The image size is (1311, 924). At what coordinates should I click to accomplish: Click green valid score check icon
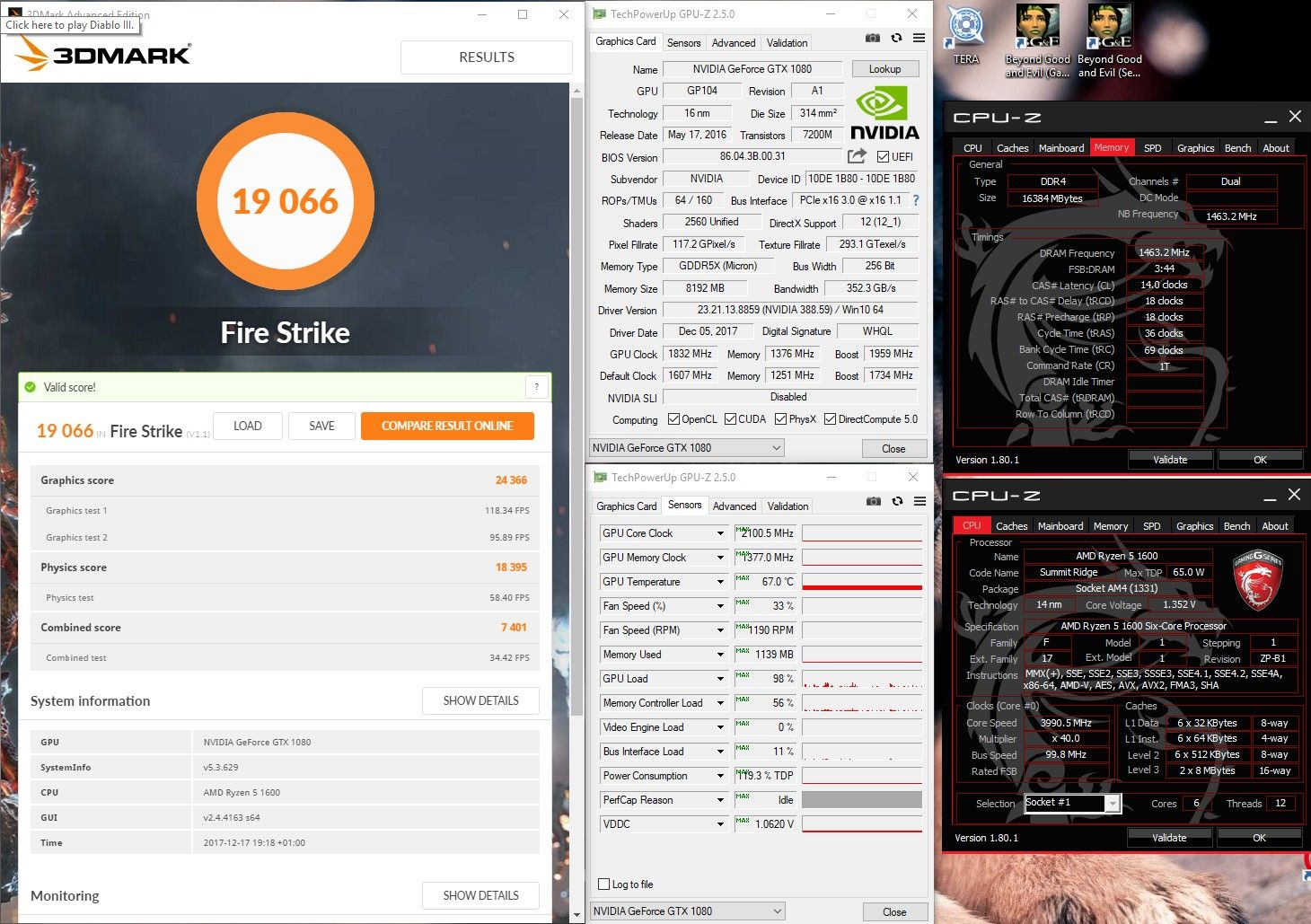31,387
